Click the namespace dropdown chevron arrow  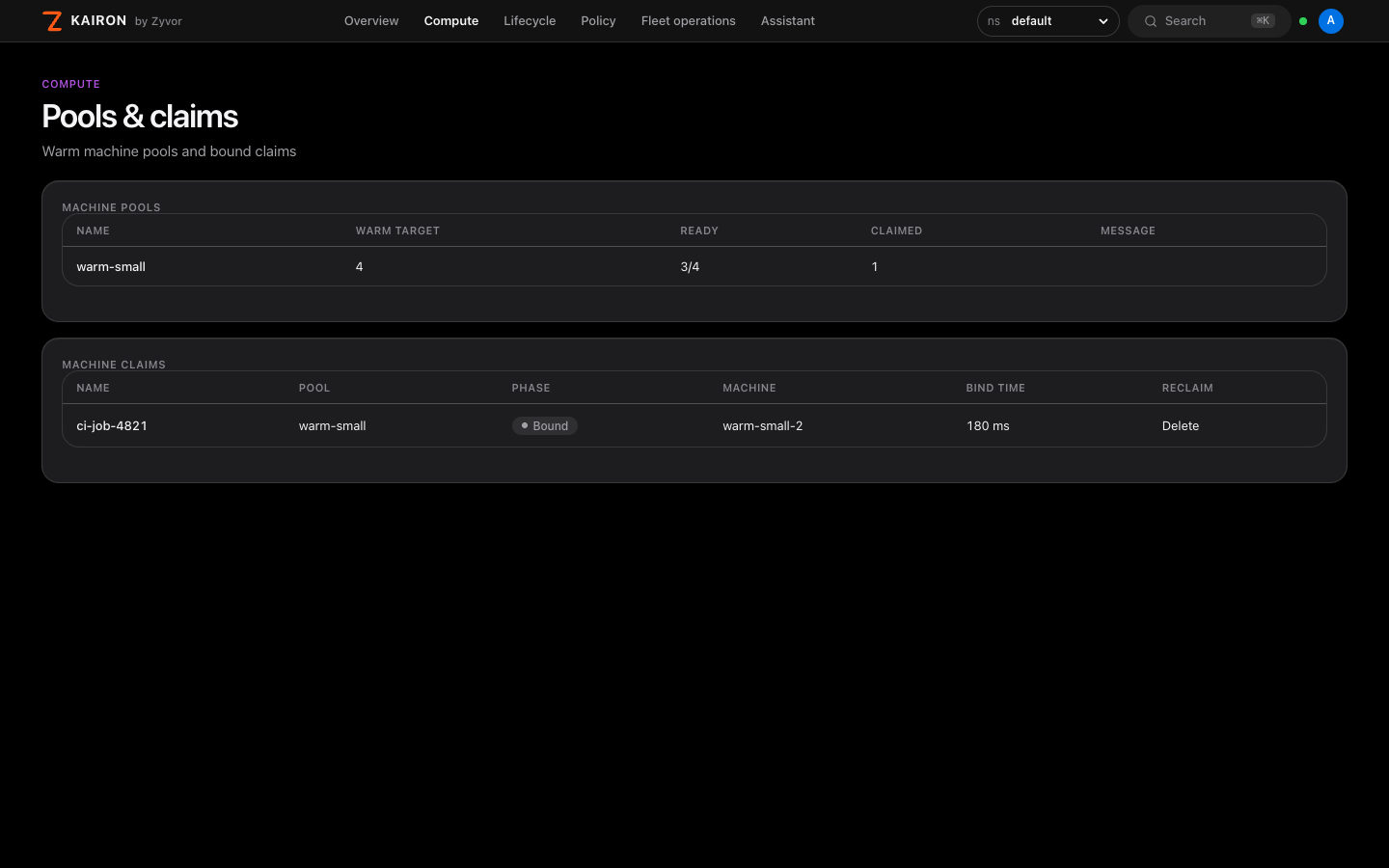tap(1103, 21)
